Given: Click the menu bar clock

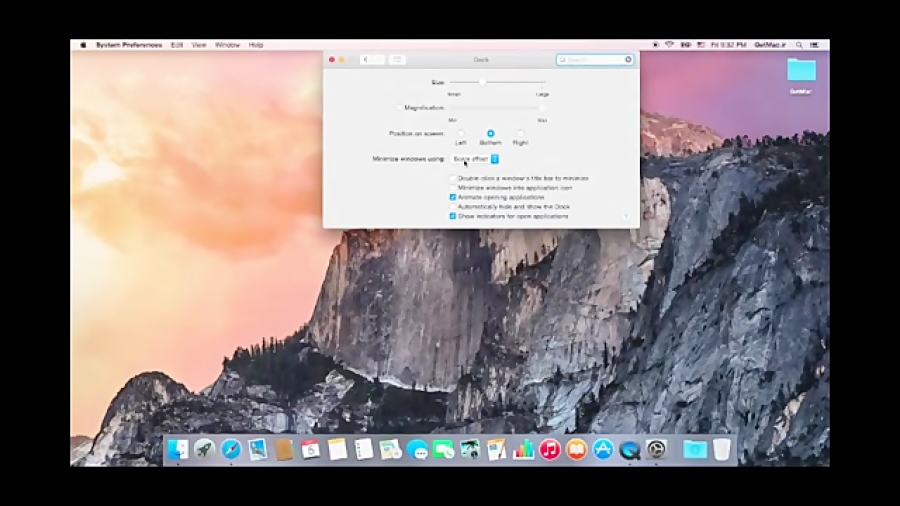Looking at the screenshot, I should [729, 45].
